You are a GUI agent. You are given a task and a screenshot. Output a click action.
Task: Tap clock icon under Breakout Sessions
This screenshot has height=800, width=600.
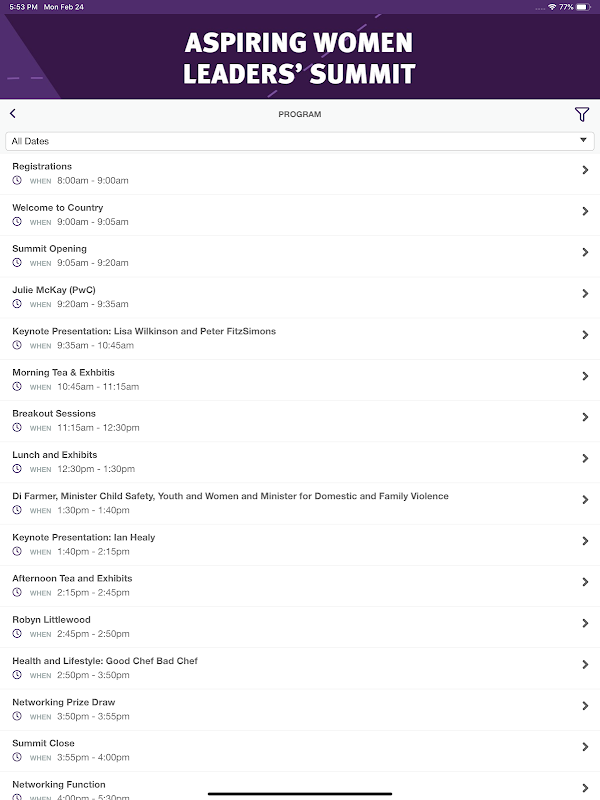(x=17, y=428)
